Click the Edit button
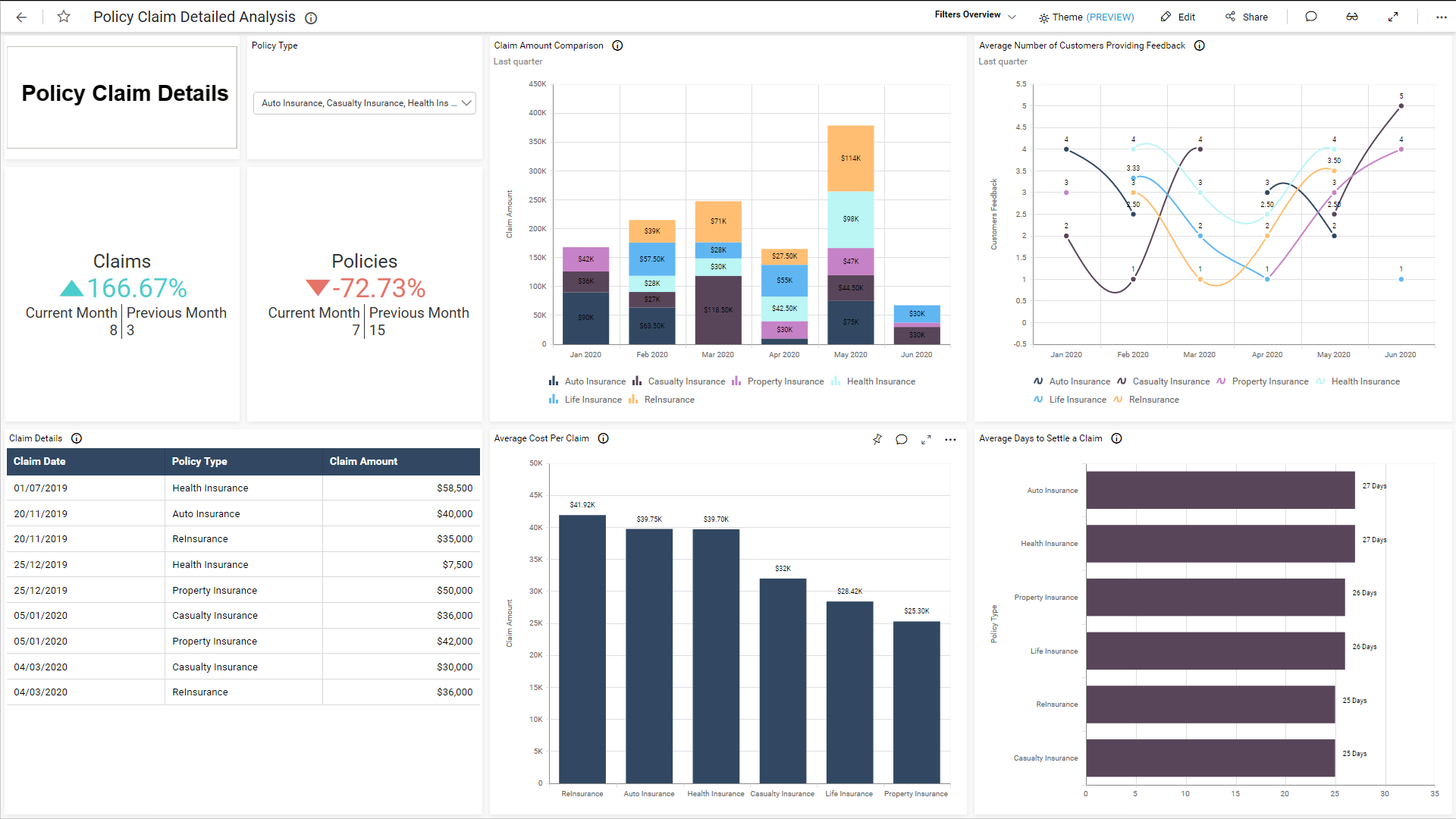The height and width of the screenshot is (819, 1456). [x=1178, y=17]
